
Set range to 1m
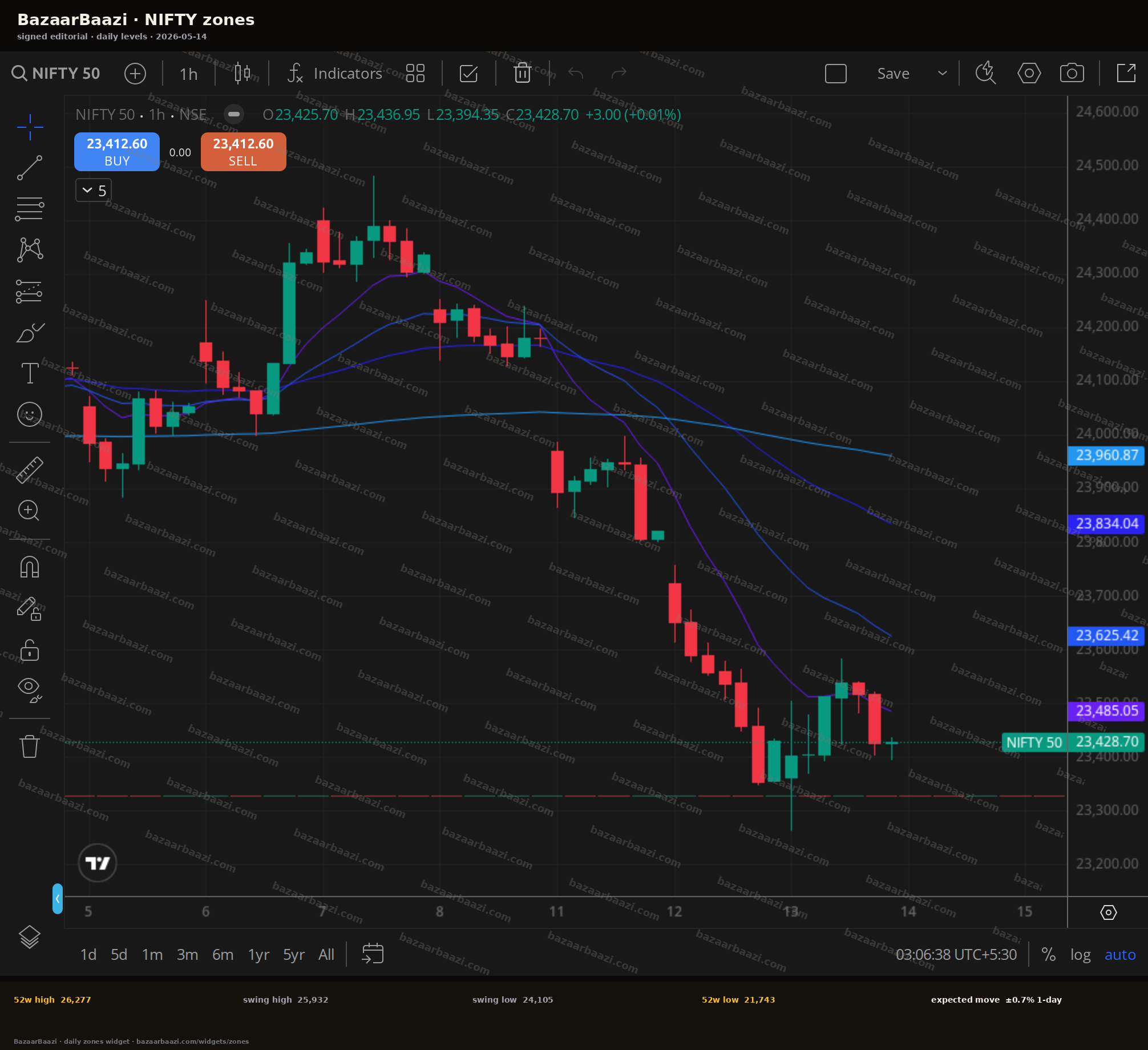152,955
